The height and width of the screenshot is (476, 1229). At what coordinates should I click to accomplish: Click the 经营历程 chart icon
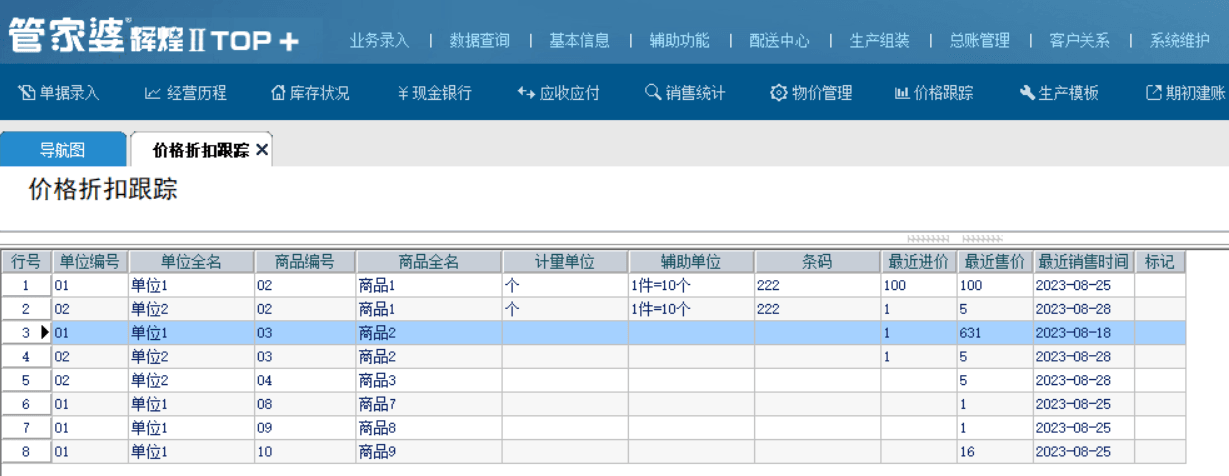[153, 93]
